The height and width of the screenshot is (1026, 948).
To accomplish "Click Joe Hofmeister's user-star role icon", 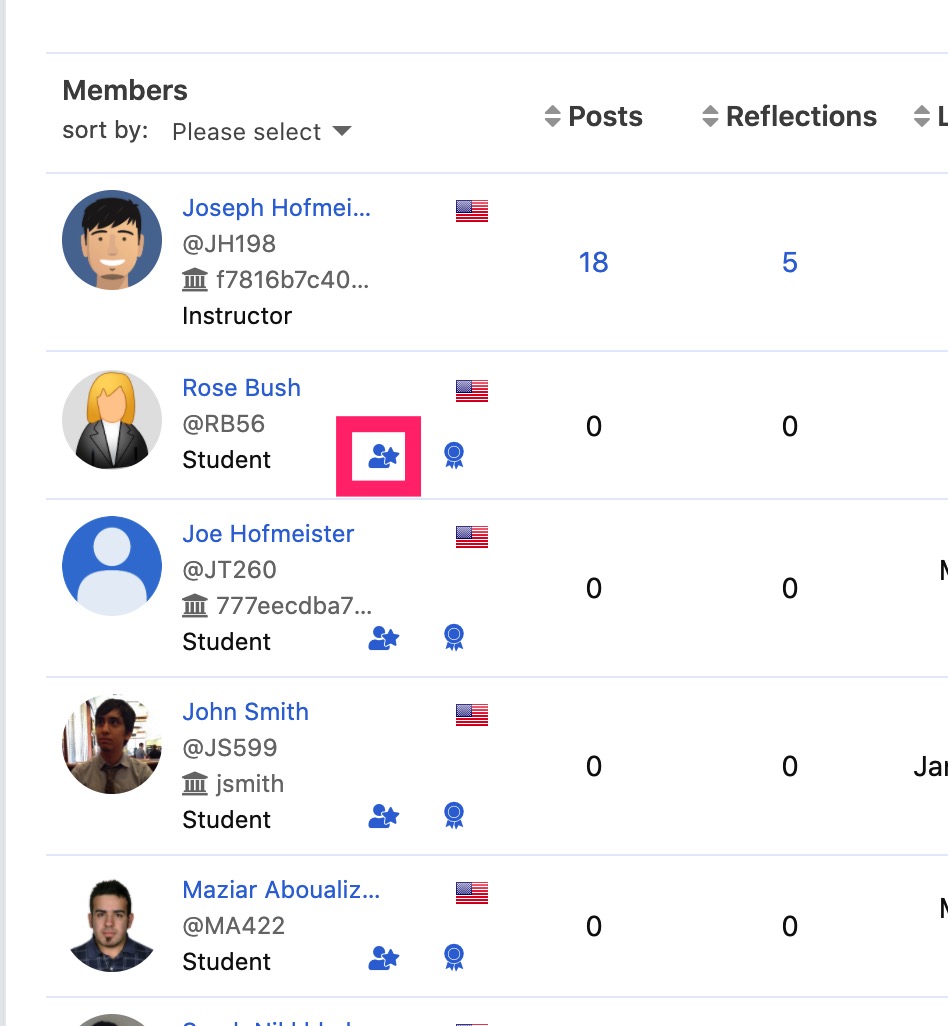I will pyautogui.click(x=384, y=638).
